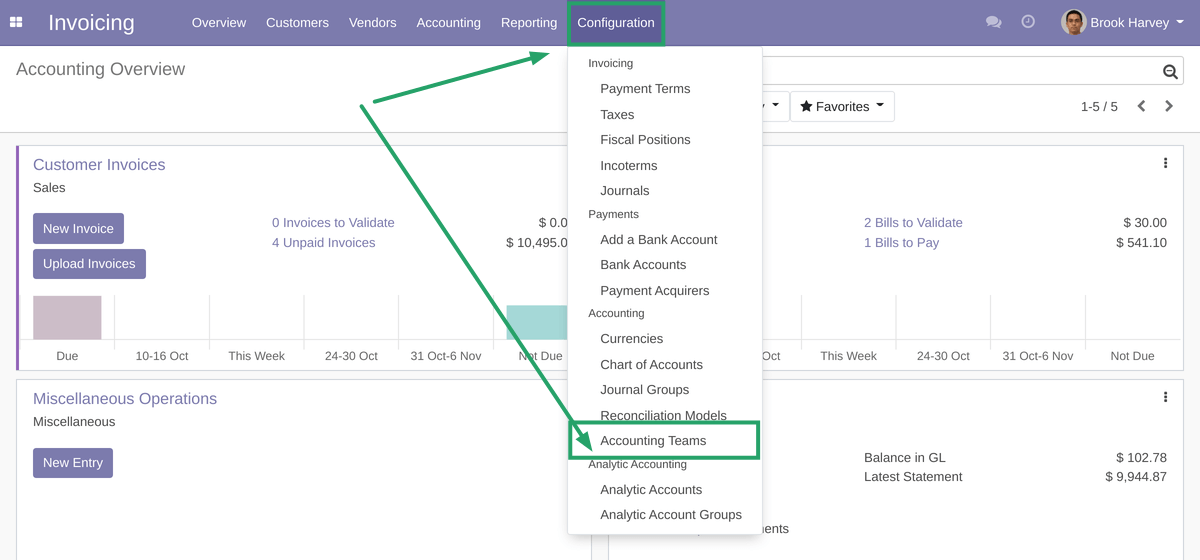This screenshot has height=560, width=1200.
Task: Go to the previous page arrow
Action: coord(1141,106)
